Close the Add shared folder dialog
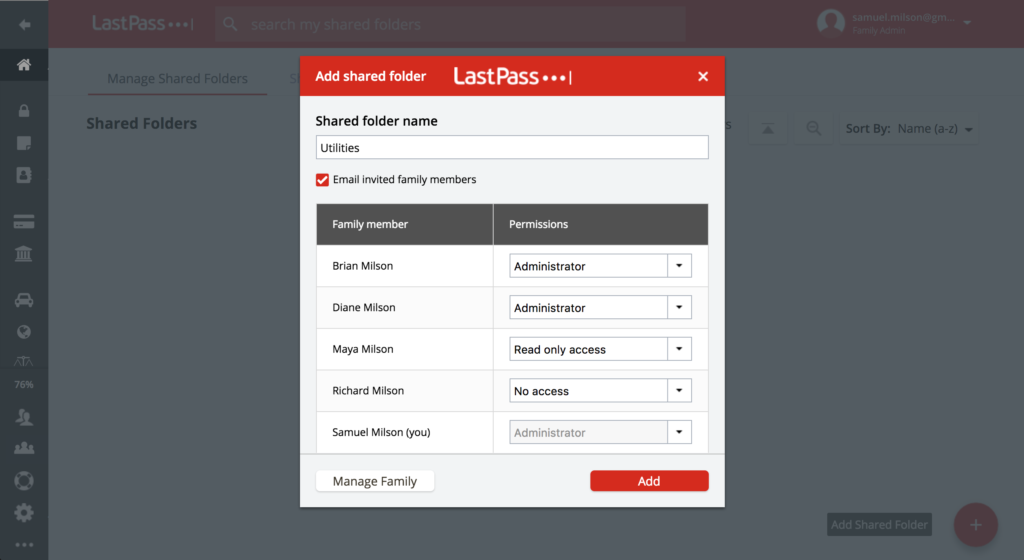Viewport: 1024px width, 560px height. click(x=703, y=76)
